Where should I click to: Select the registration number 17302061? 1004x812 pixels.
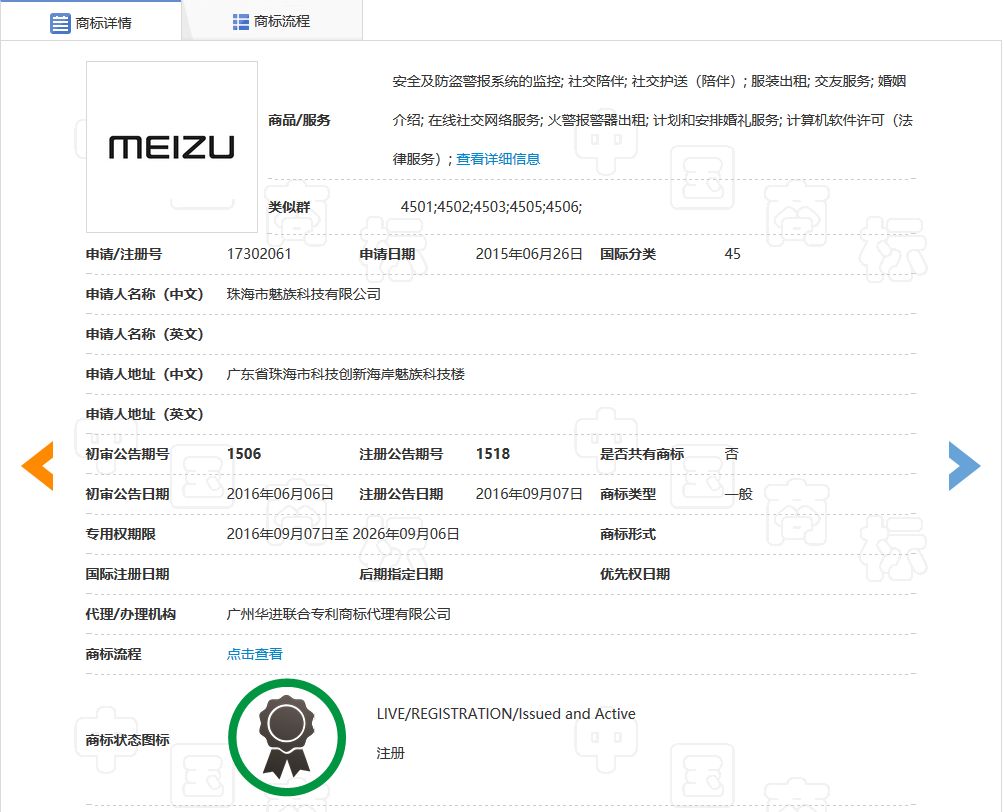click(x=259, y=254)
